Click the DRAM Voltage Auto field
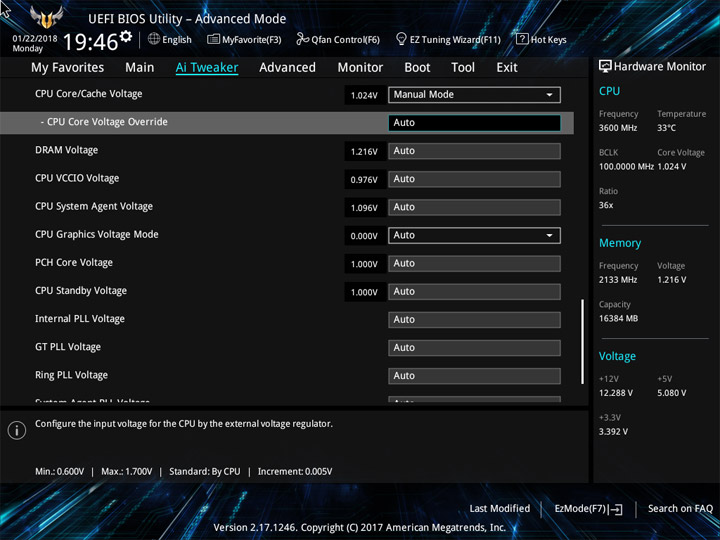720x540 pixels. pyautogui.click(x=474, y=151)
